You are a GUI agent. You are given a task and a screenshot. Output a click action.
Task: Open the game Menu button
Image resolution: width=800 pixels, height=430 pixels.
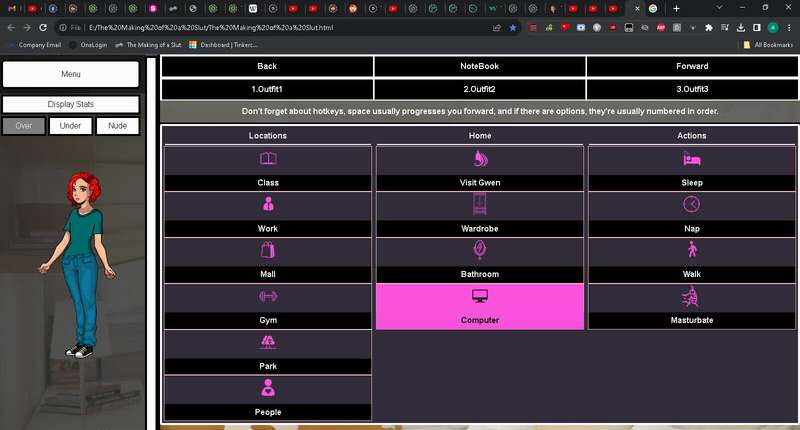pyautogui.click(x=70, y=74)
